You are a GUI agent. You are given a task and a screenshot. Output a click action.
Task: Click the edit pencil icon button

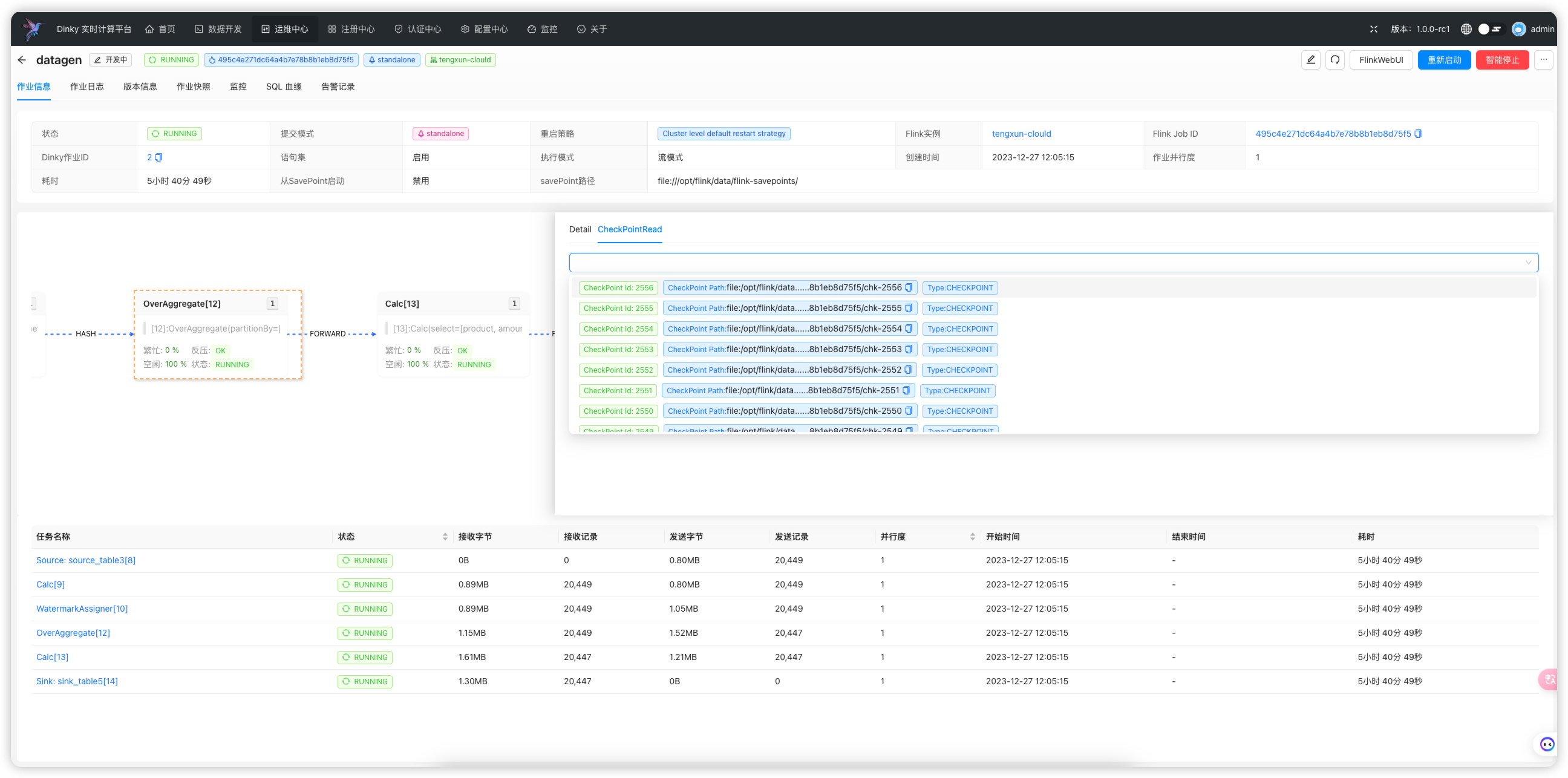pyautogui.click(x=1310, y=60)
